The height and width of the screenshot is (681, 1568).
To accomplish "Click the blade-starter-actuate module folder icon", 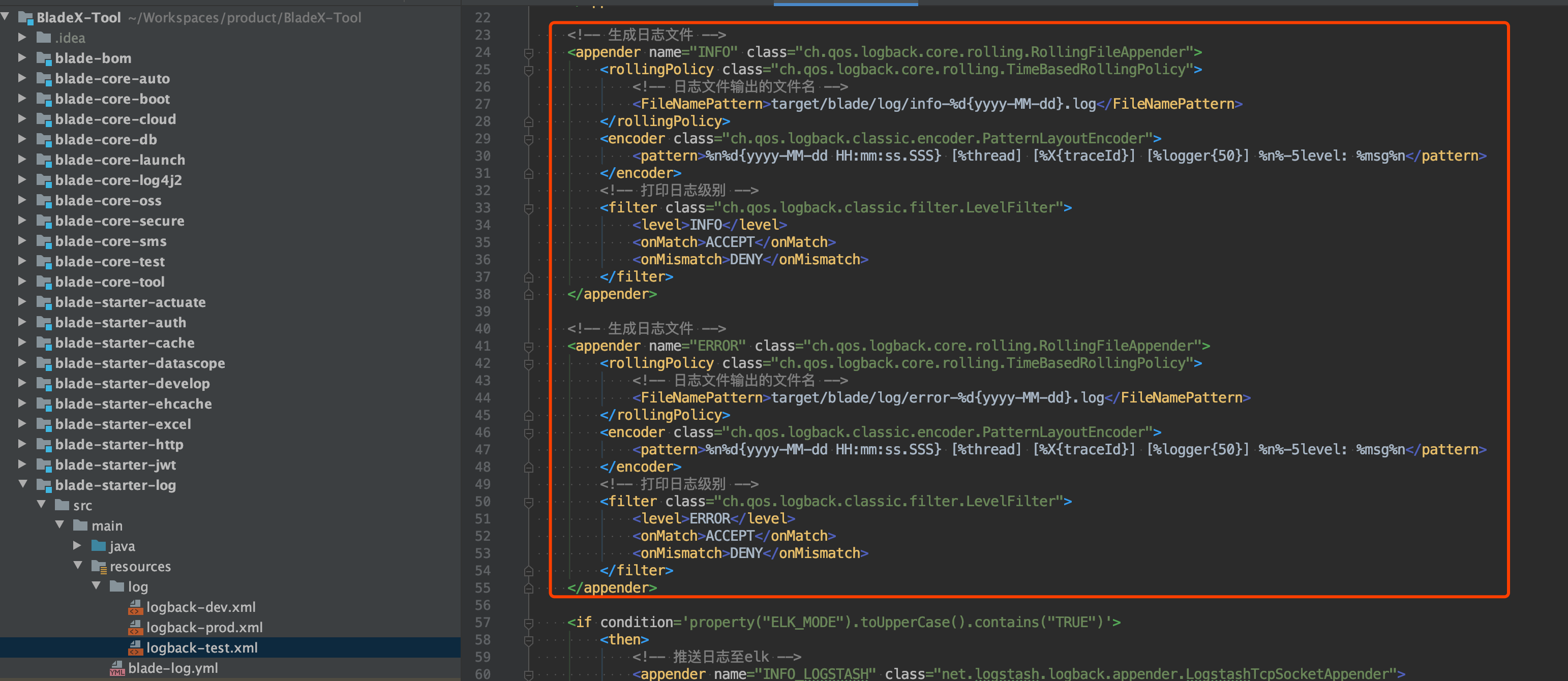I will tap(44, 302).
